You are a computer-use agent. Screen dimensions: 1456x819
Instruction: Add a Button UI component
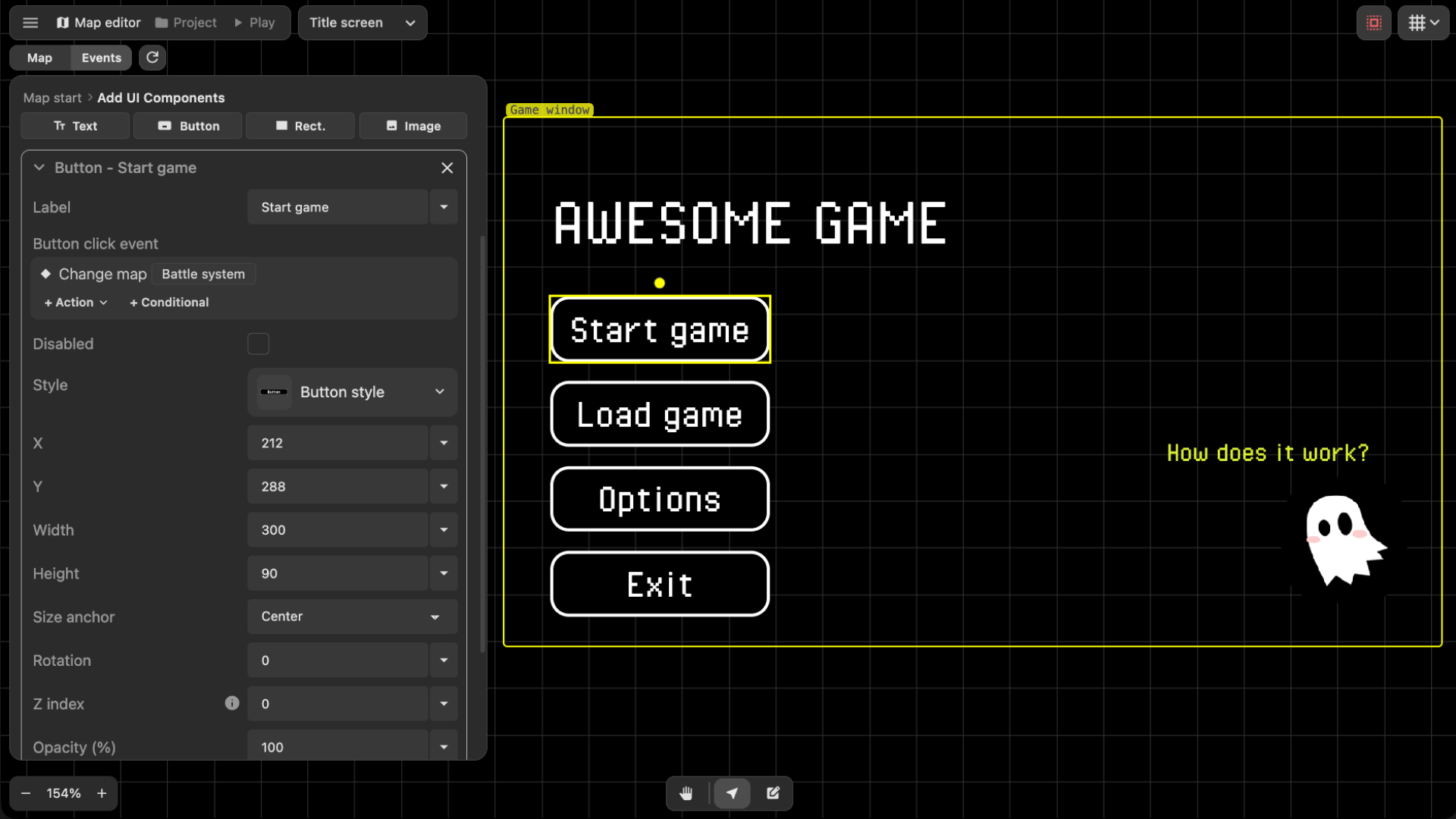coord(188,126)
